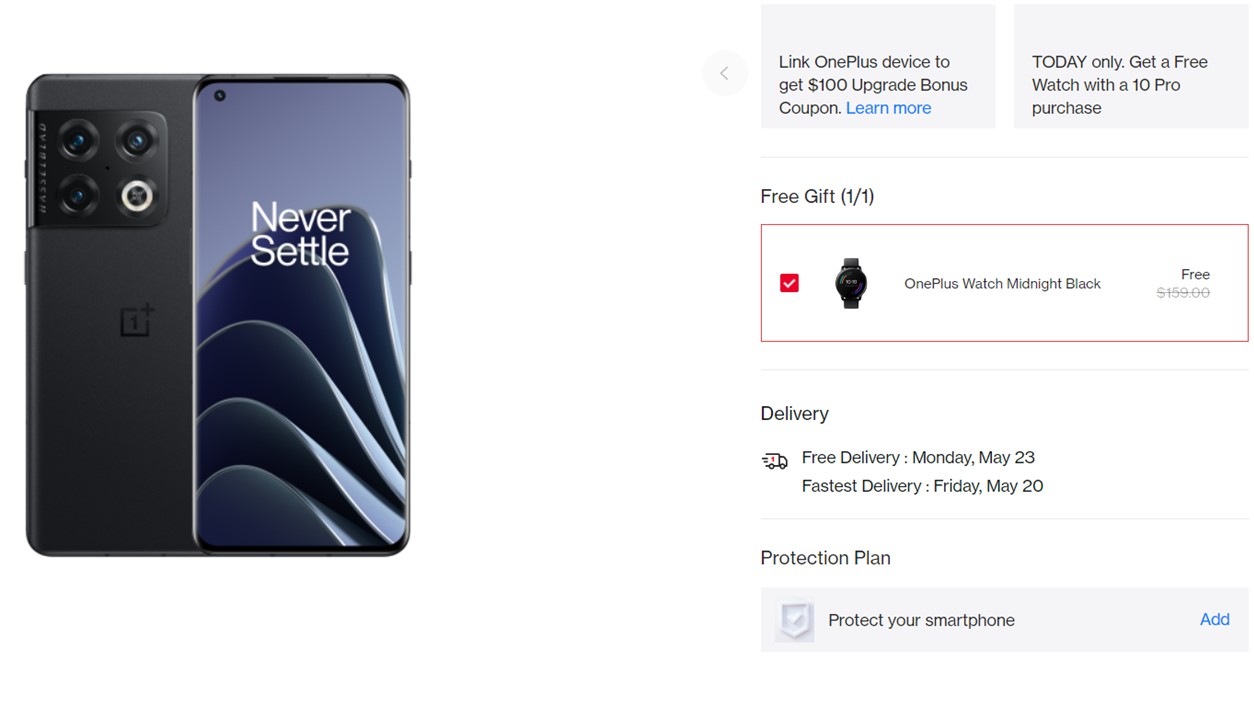1254x705 pixels.
Task: Click the previous promo carousel arrow
Action: [x=724, y=73]
